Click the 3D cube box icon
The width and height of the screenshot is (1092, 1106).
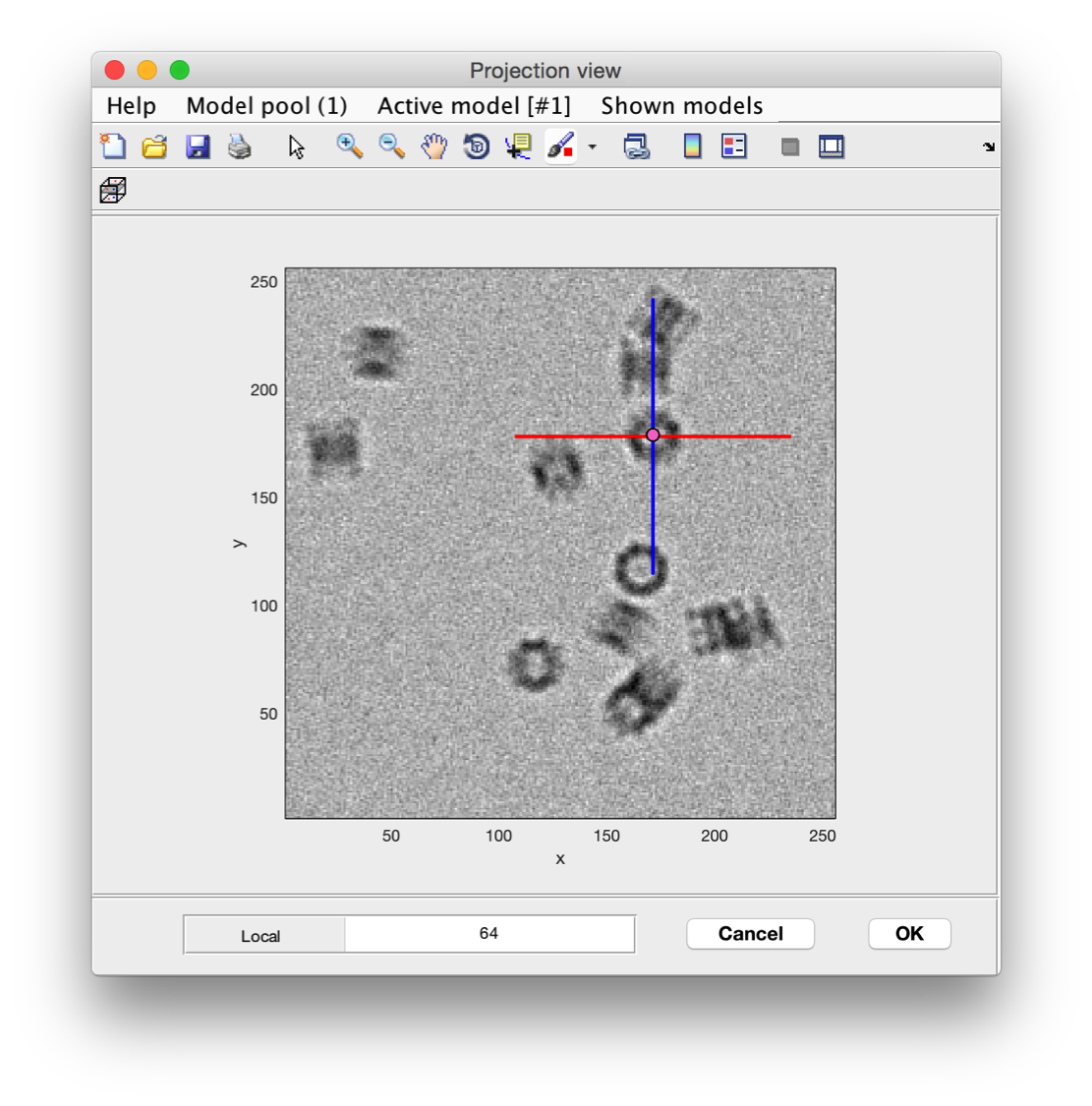click(x=113, y=190)
